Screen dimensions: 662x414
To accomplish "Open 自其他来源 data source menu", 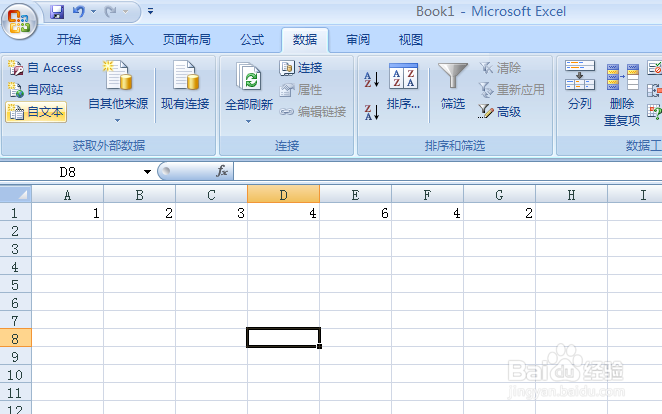I will [118, 92].
